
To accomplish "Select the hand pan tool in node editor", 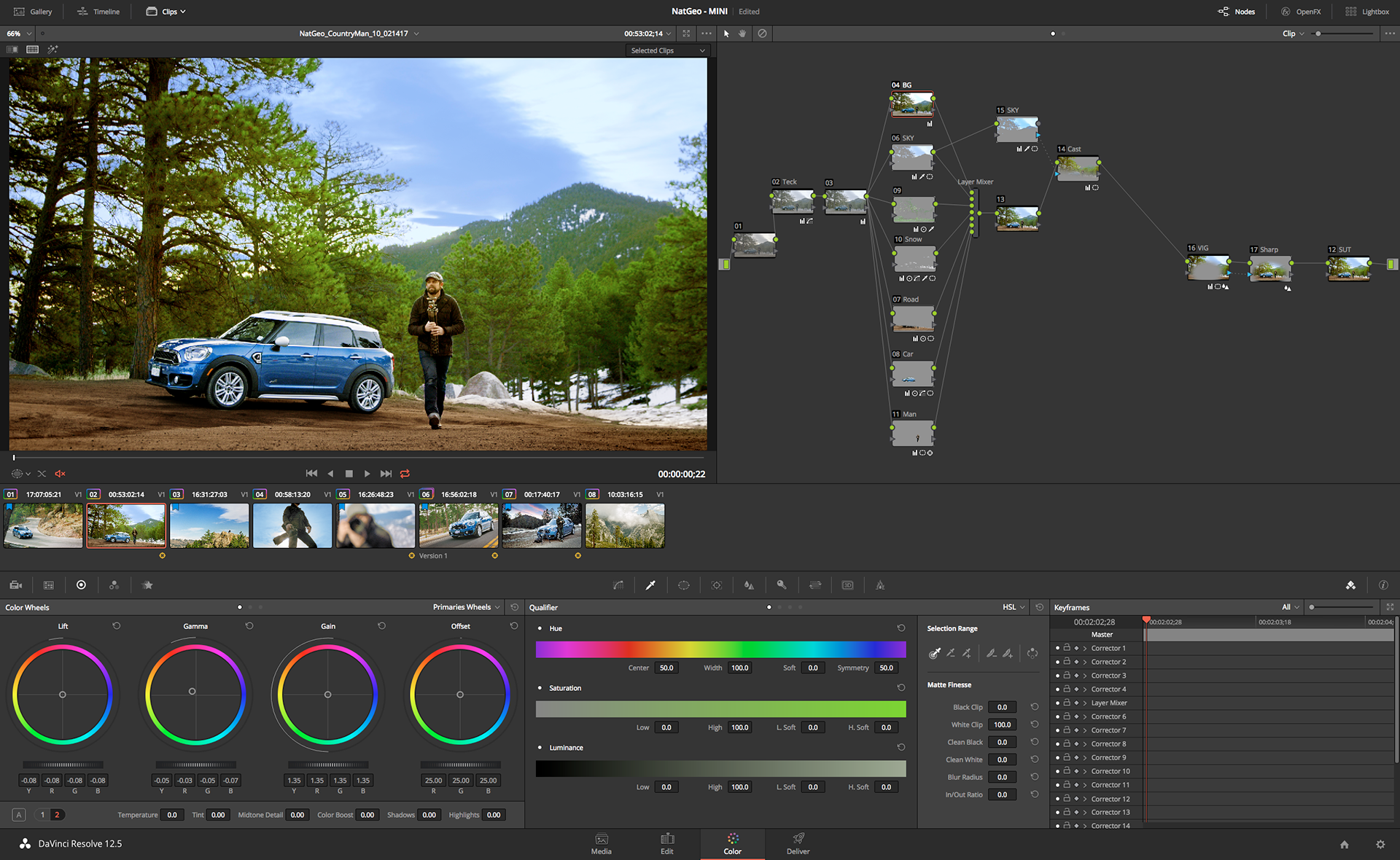I will [742, 34].
